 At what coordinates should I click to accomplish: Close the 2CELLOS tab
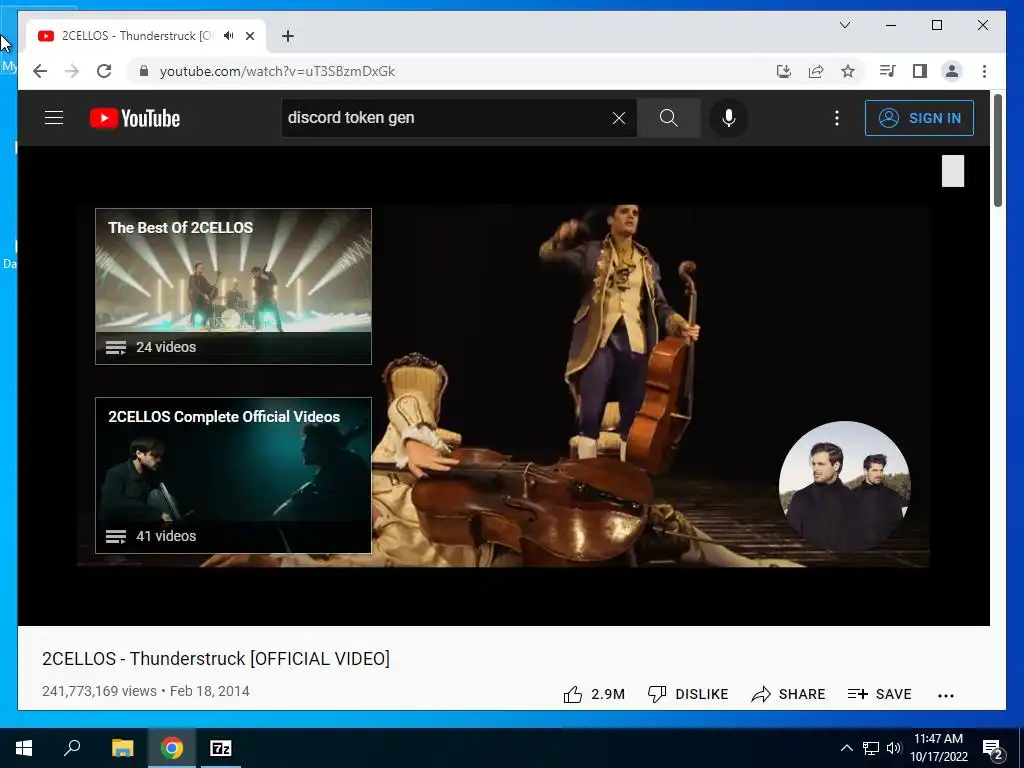(249, 36)
